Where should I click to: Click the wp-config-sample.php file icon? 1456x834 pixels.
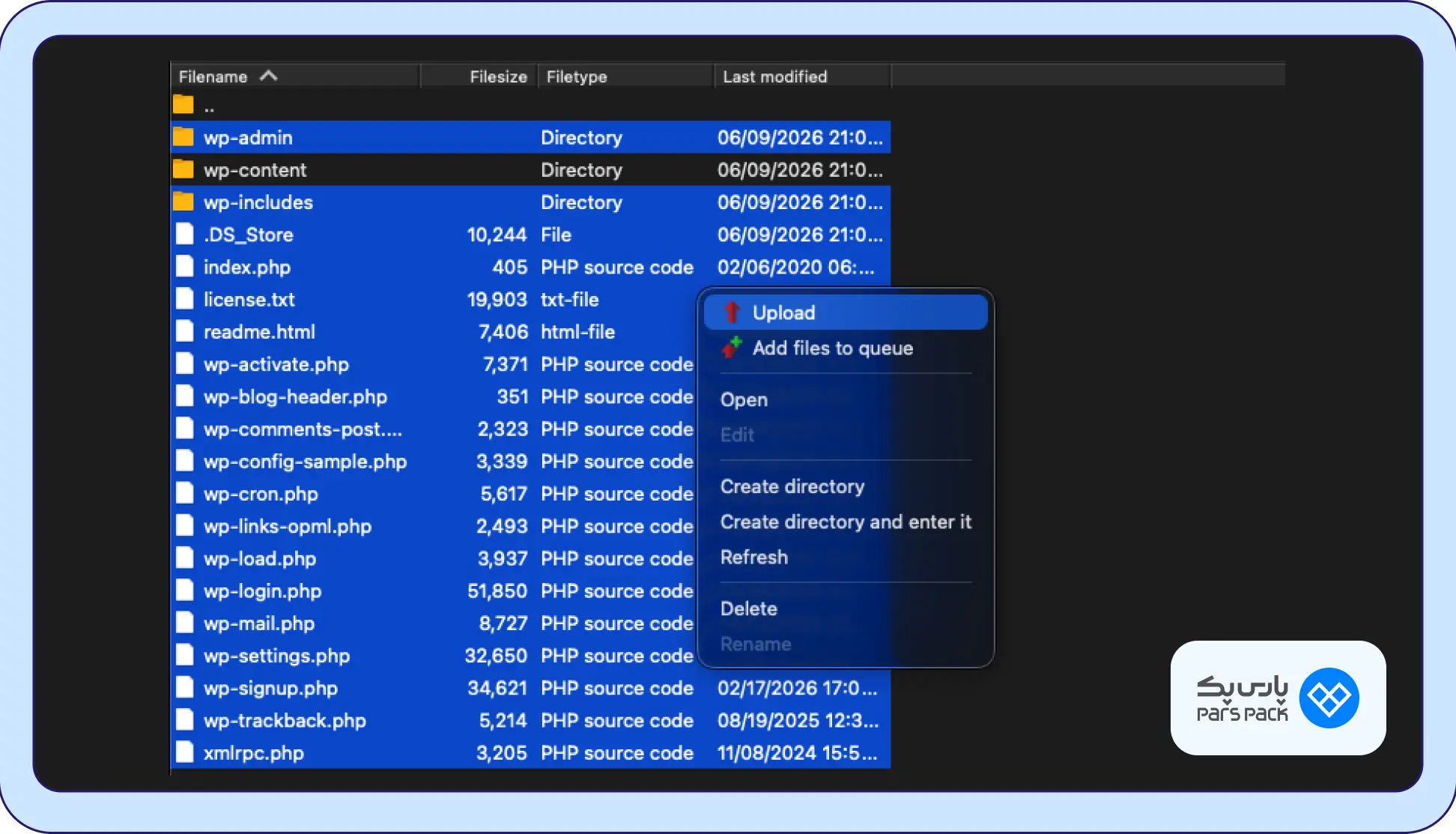(x=184, y=460)
